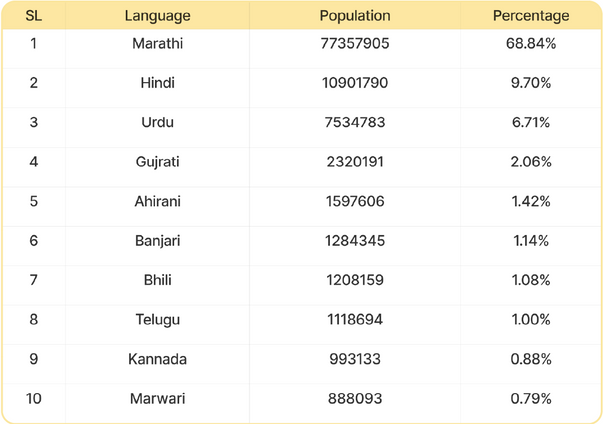603x424 pixels.
Task: Click the SL column header
Action: pos(33,16)
